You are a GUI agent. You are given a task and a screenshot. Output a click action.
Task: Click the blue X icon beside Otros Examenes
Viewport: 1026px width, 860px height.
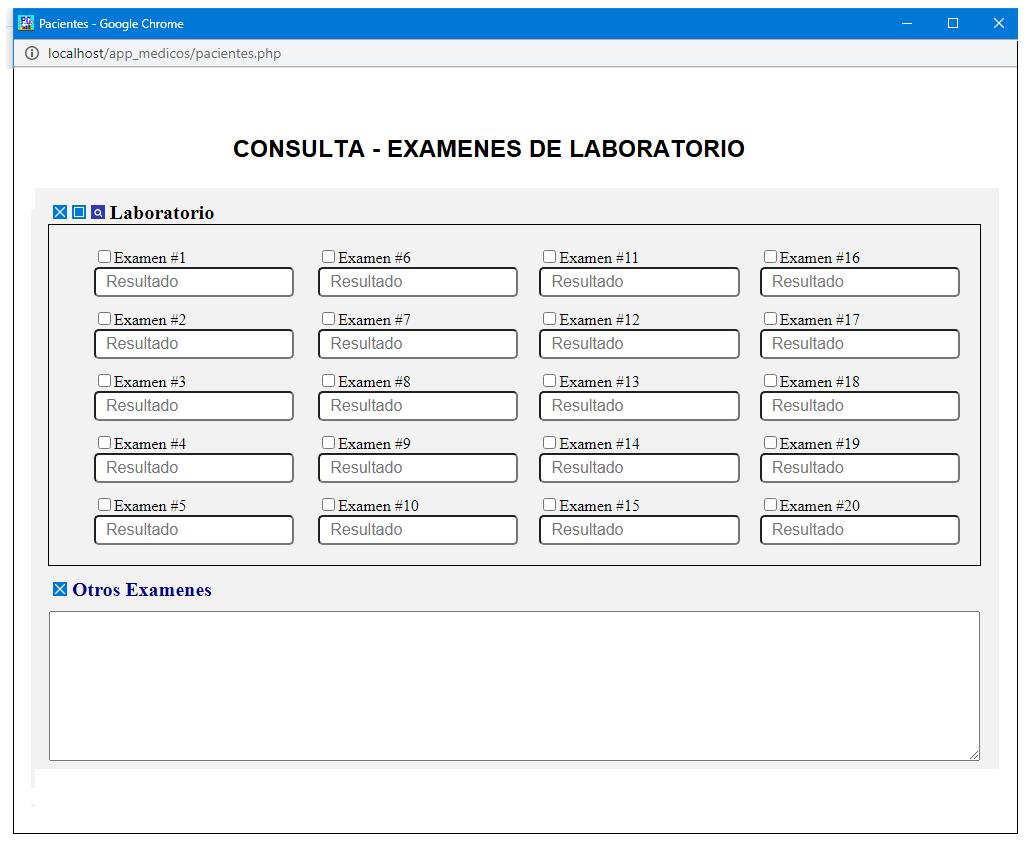tap(60, 589)
